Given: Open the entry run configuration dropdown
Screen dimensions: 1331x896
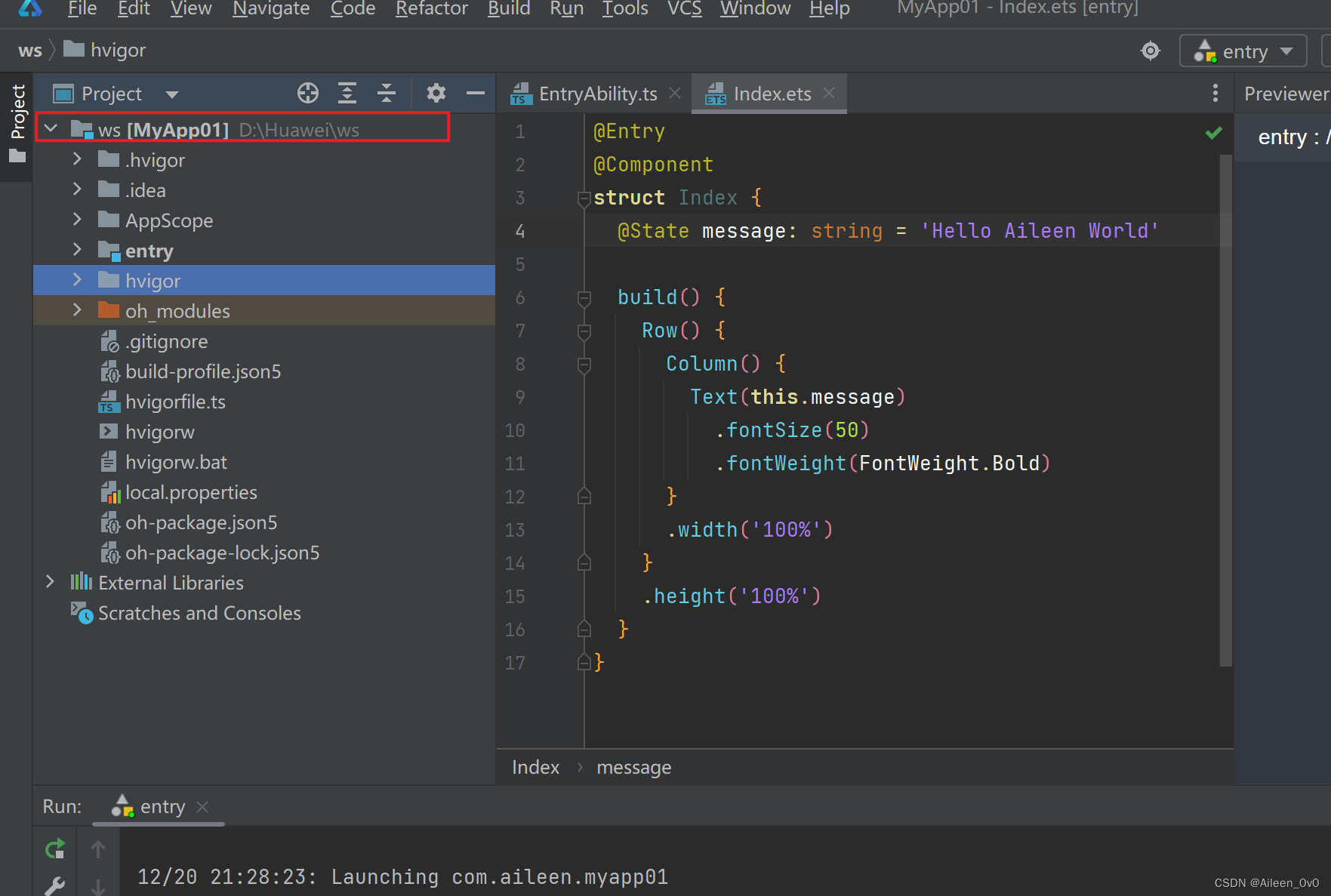Looking at the screenshot, I should [x=1243, y=51].
